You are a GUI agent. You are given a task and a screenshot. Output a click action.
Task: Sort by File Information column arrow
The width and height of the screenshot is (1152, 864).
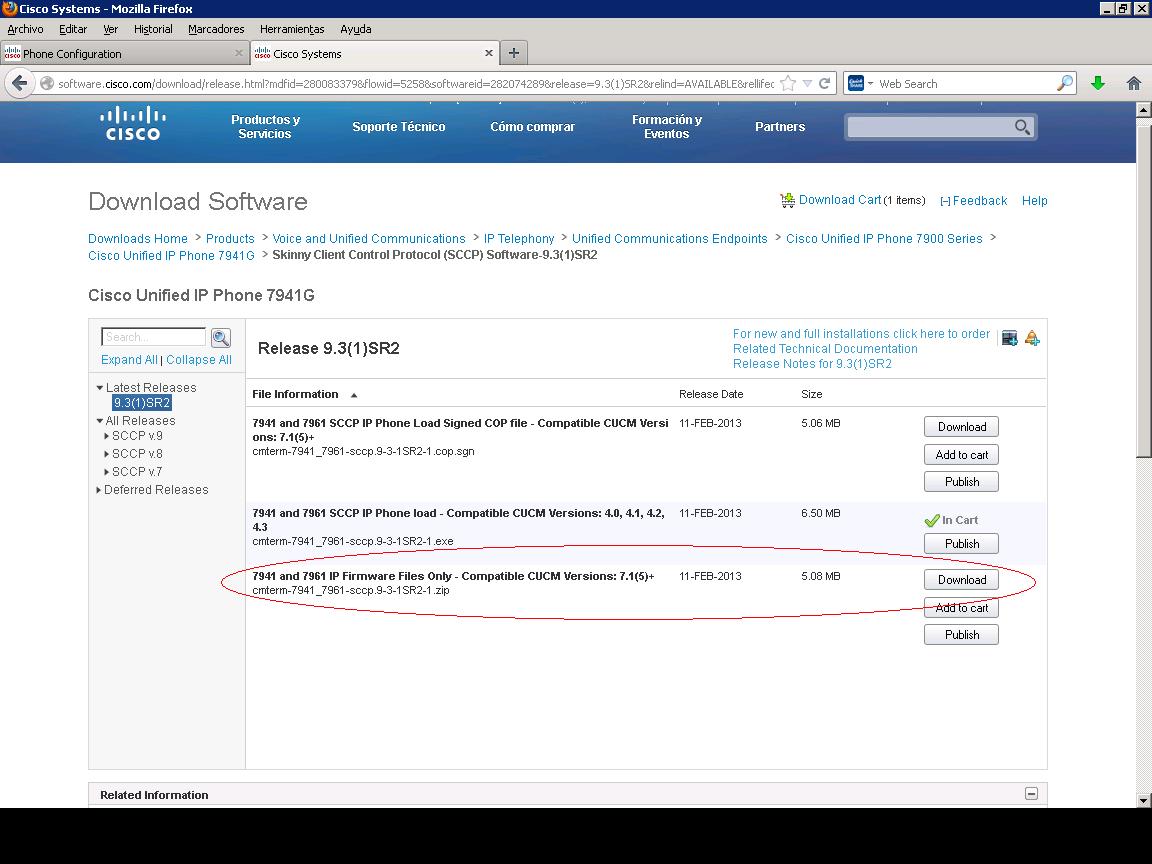tap(354, 395)
